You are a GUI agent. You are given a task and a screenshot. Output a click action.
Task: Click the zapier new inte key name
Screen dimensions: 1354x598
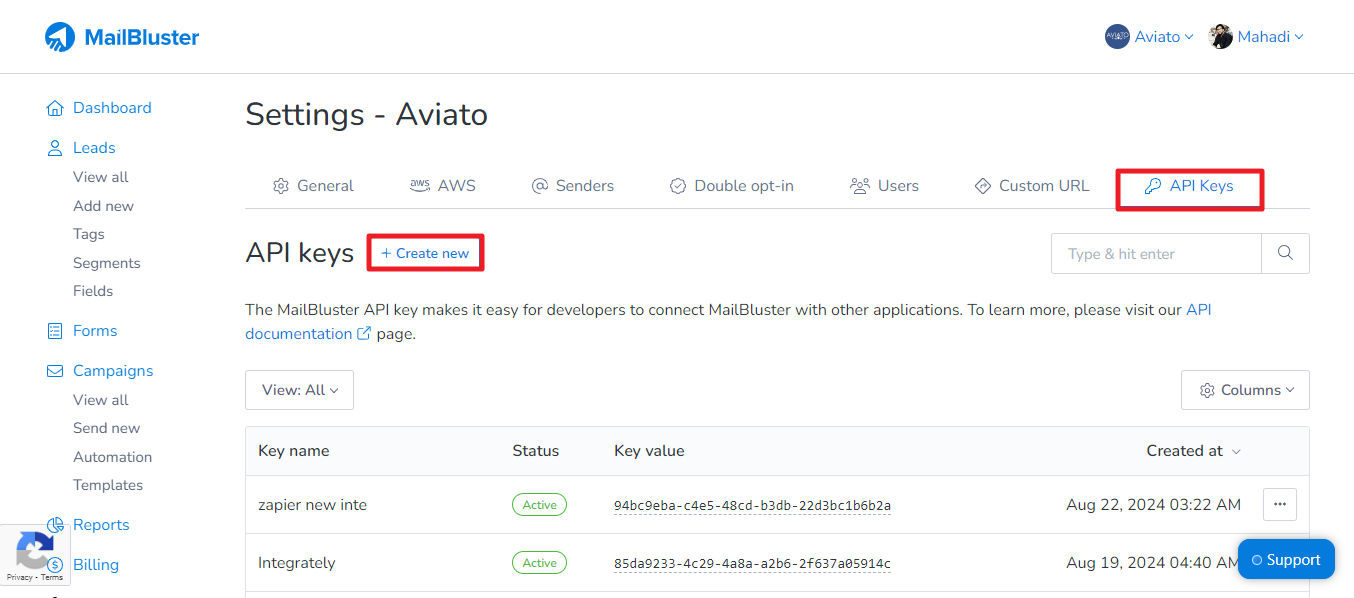pyautogui.click(x=313, y=505)
